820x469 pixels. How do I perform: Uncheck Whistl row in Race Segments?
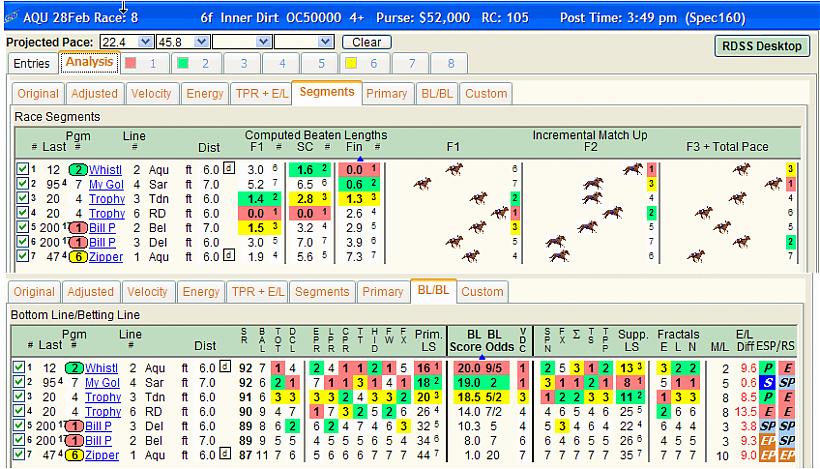coord(22,169)
